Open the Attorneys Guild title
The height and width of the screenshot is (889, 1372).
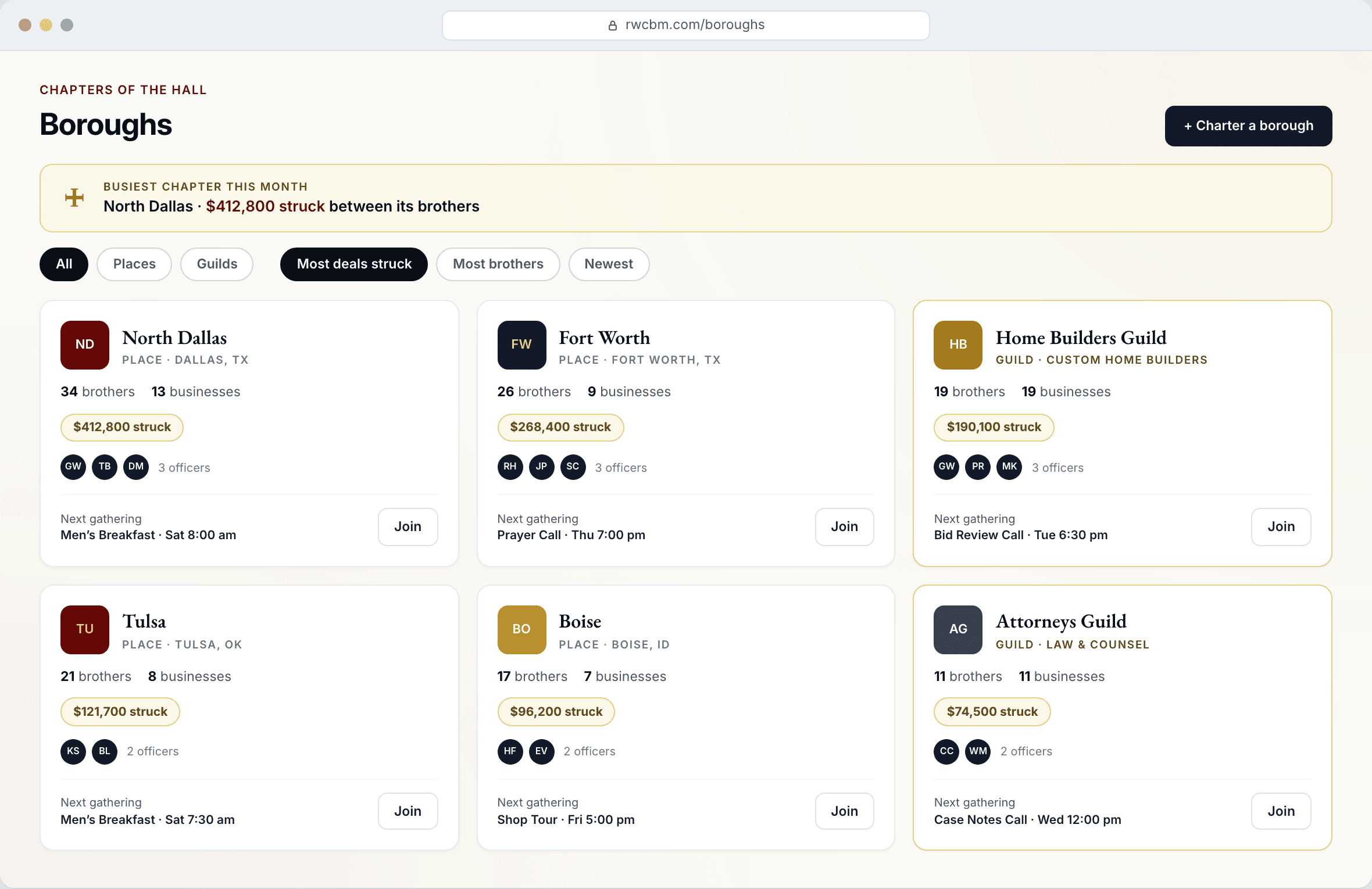coord(1061,621)
